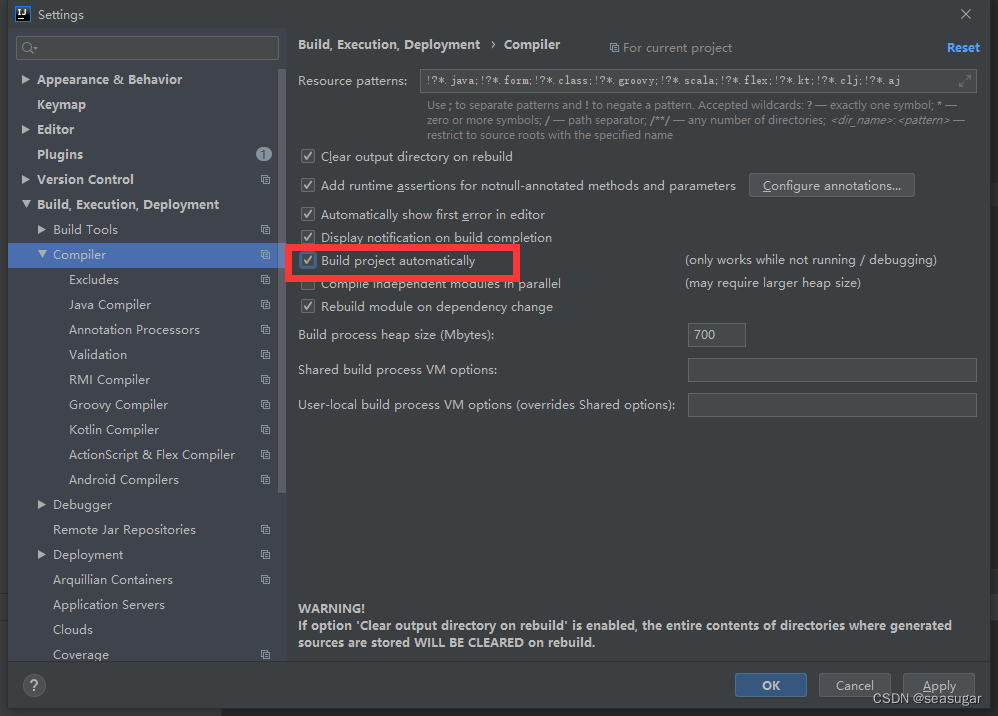
Task: Click the Reset link
Action: [963, 48]
